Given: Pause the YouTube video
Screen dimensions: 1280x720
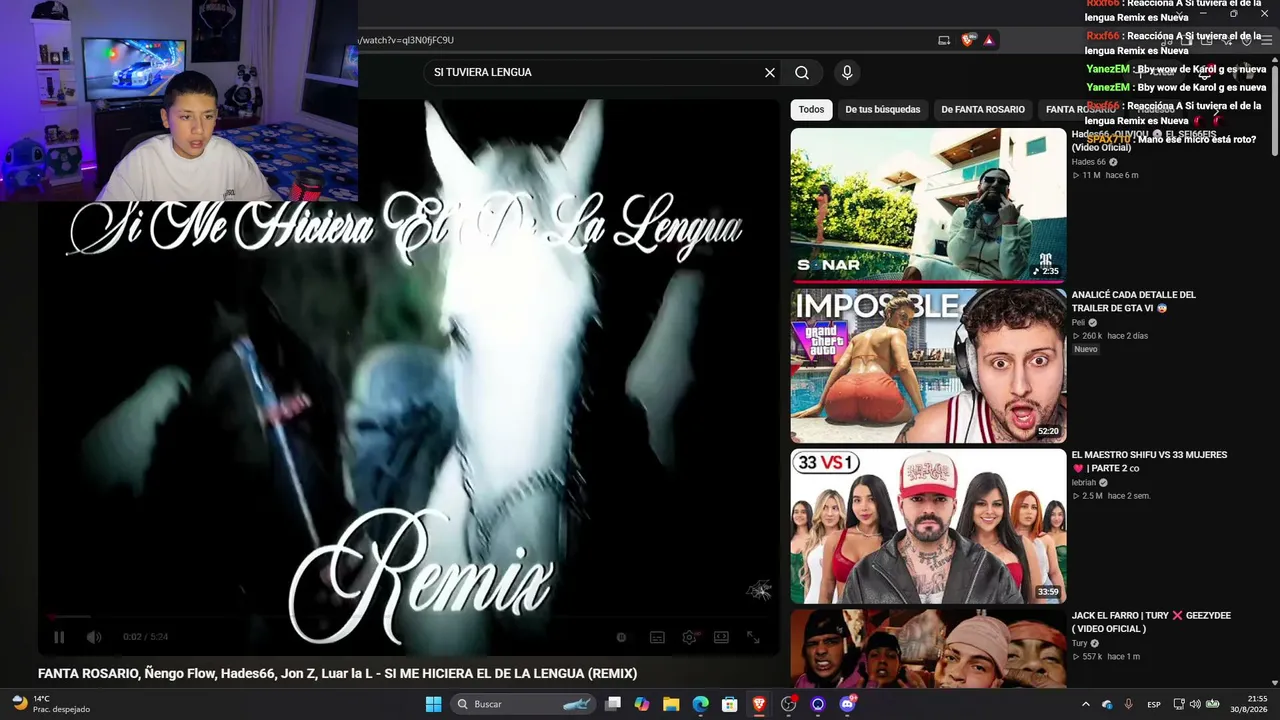Looking at the screenshot, I should click(59, 637).
